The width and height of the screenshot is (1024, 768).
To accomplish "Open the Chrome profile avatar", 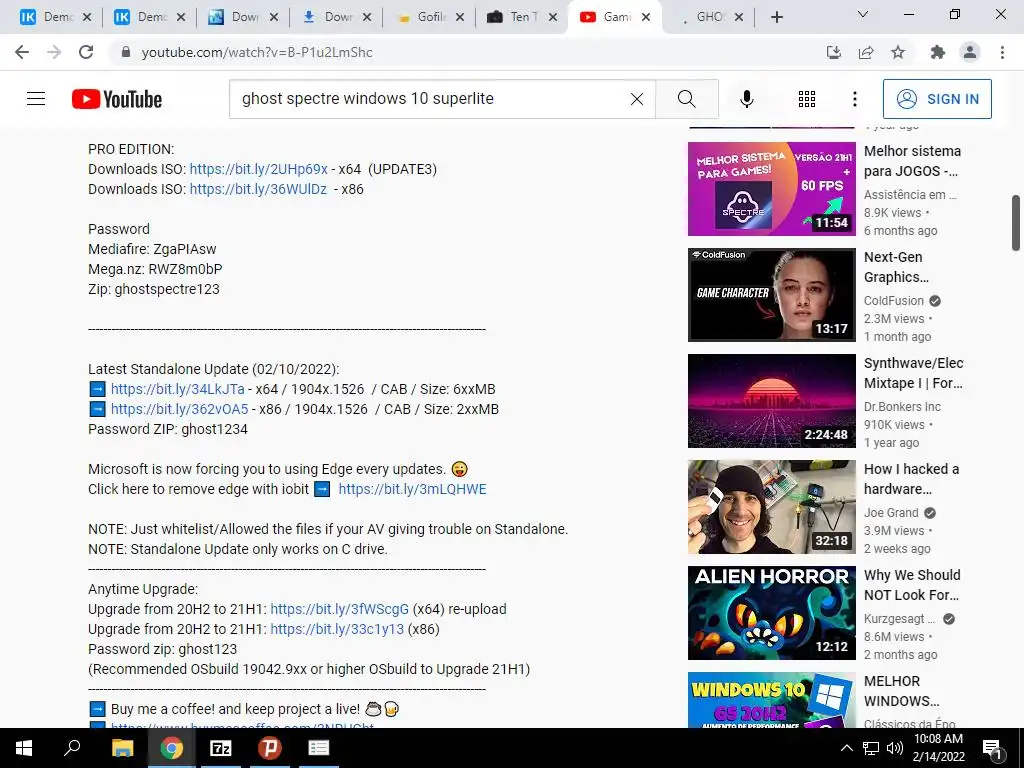I will [970, 52].
